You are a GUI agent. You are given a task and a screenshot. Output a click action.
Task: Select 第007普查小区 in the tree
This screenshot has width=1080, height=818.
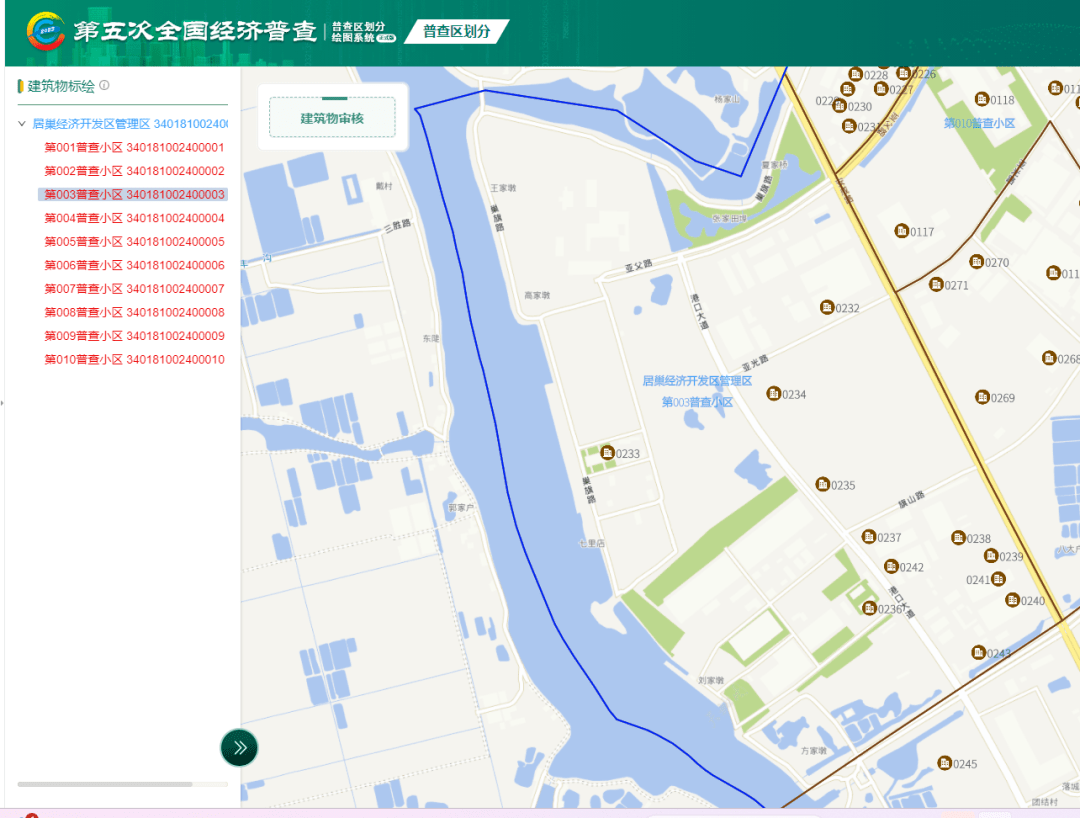134,289
